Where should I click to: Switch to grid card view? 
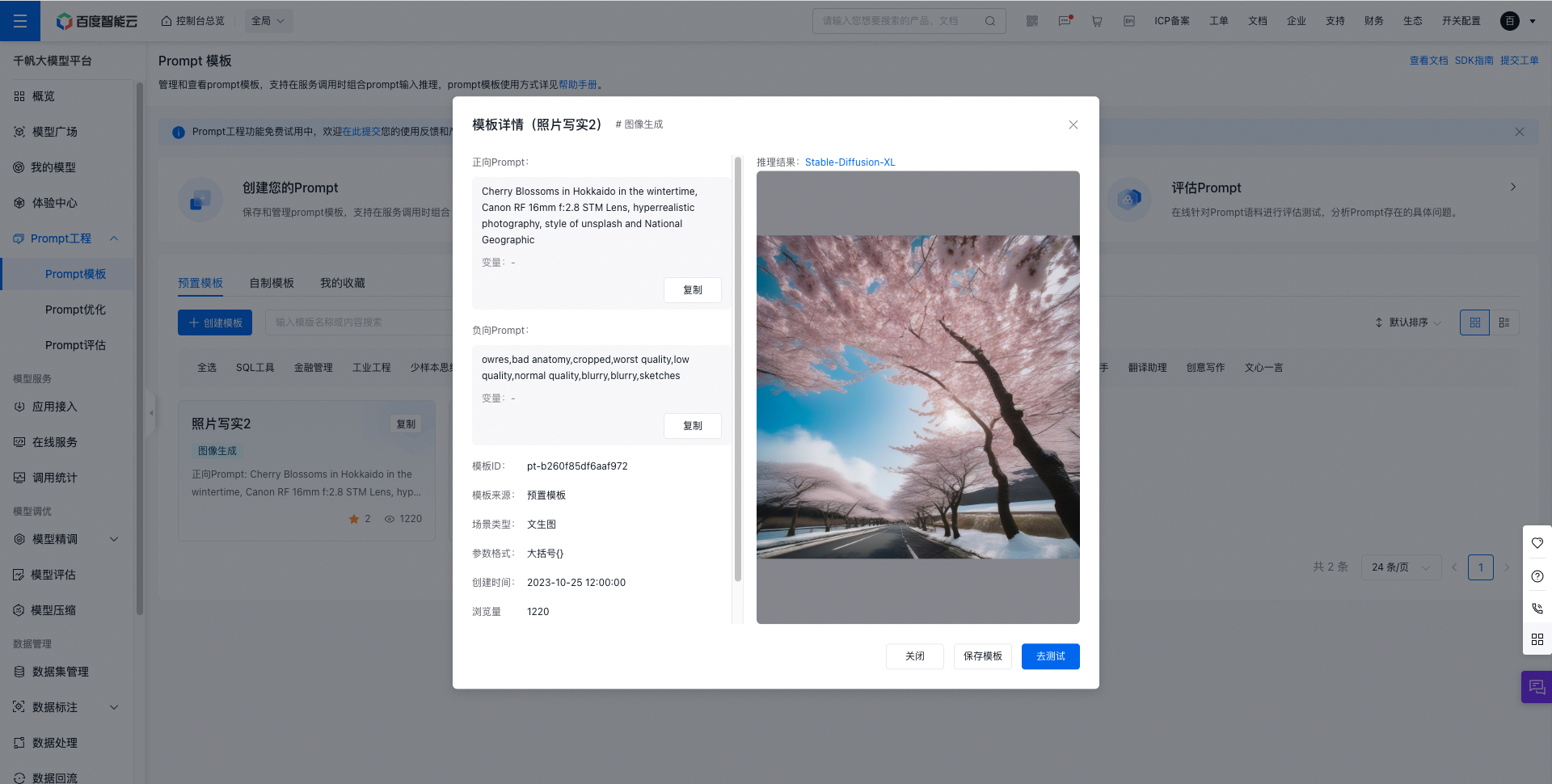(x=1474, y=322)
